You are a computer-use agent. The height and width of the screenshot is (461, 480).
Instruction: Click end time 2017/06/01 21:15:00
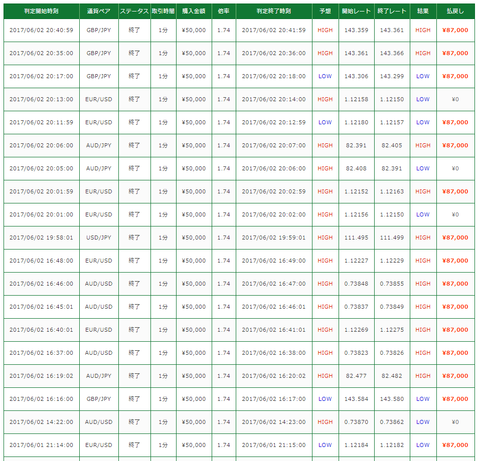point(274,445)
